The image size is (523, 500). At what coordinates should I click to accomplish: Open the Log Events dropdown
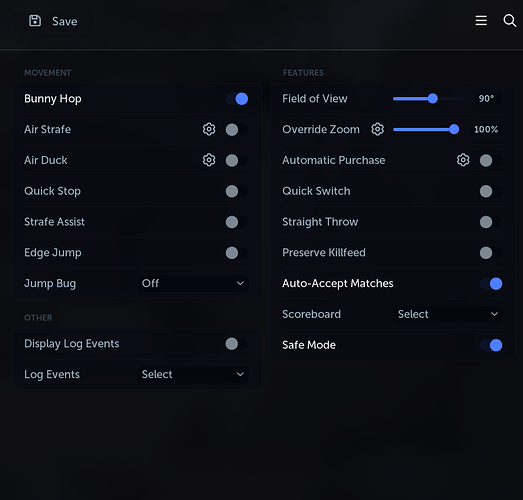[x=193, y=375]
